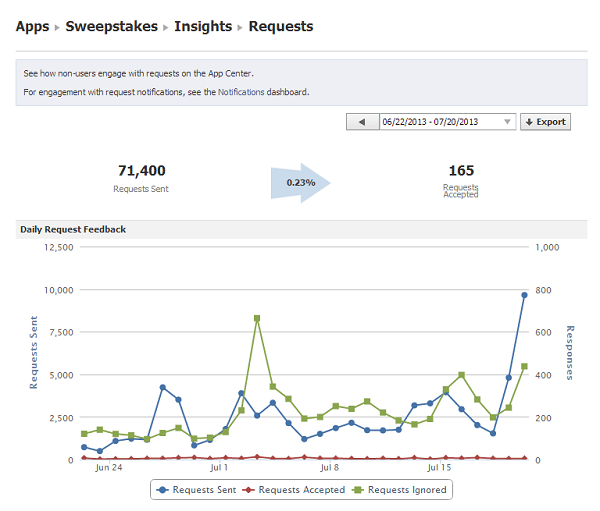The width and height of the screenshot is (600, 511).
Task: Navigate to Insights in the breadcrumb
Action: pyautogui.click(x=203, y=26)
